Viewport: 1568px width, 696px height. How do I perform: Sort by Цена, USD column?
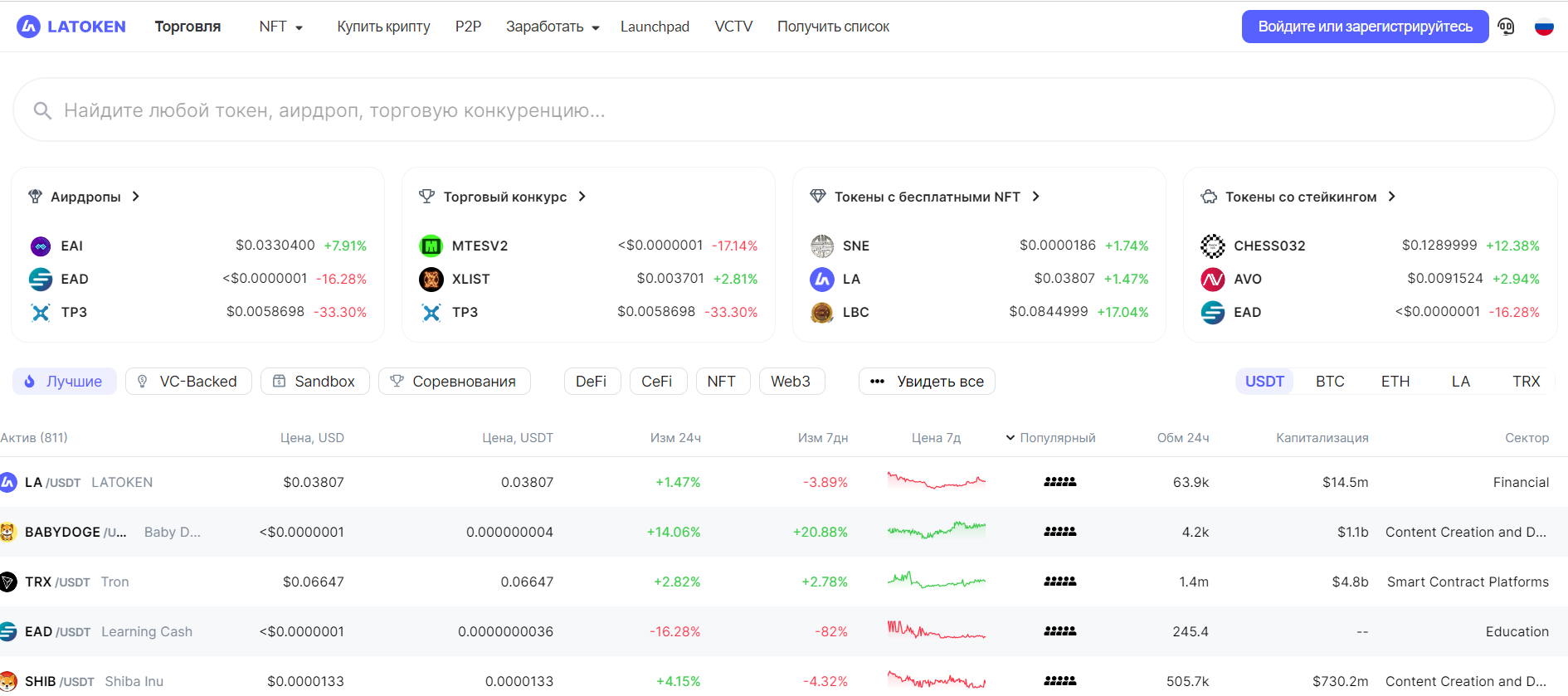[x=312, y=437]
